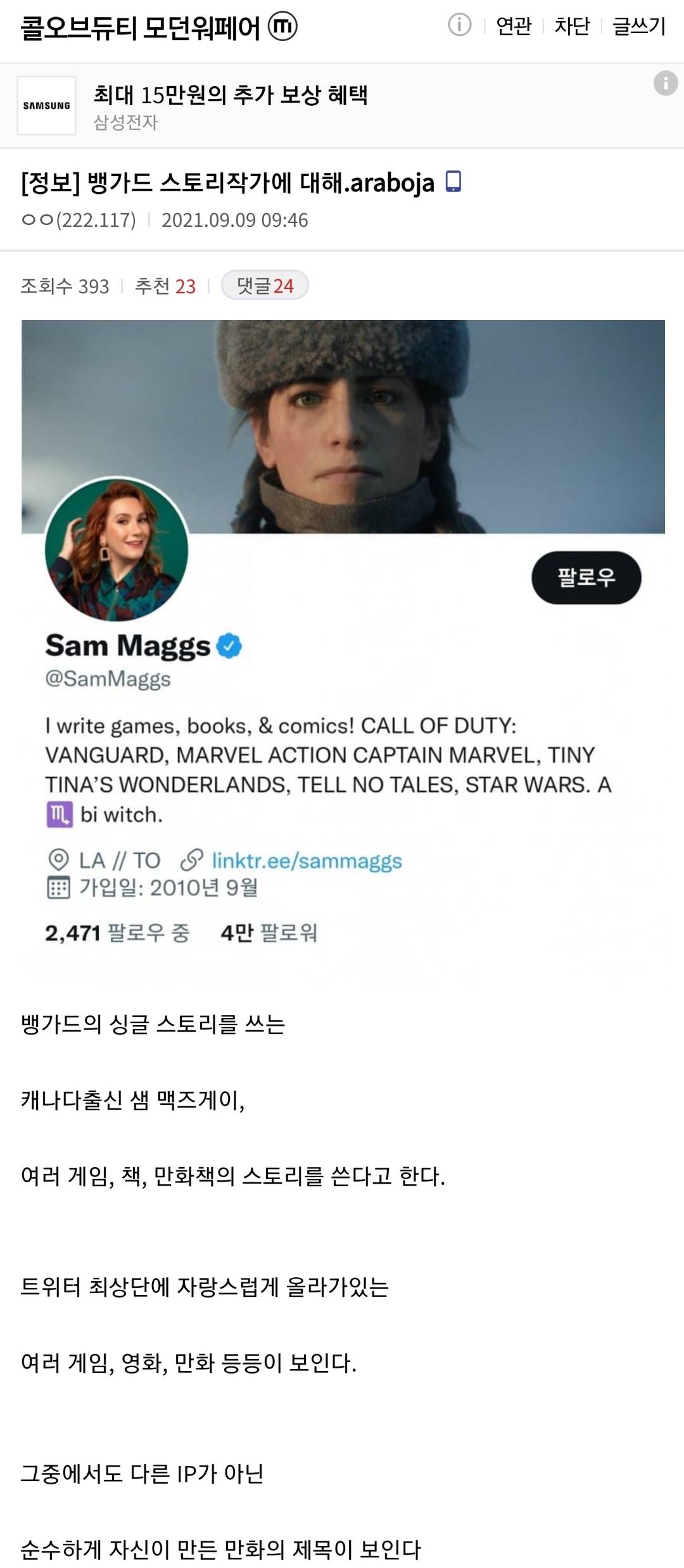View the 4만 팔로워 followers count

(269, 933)
